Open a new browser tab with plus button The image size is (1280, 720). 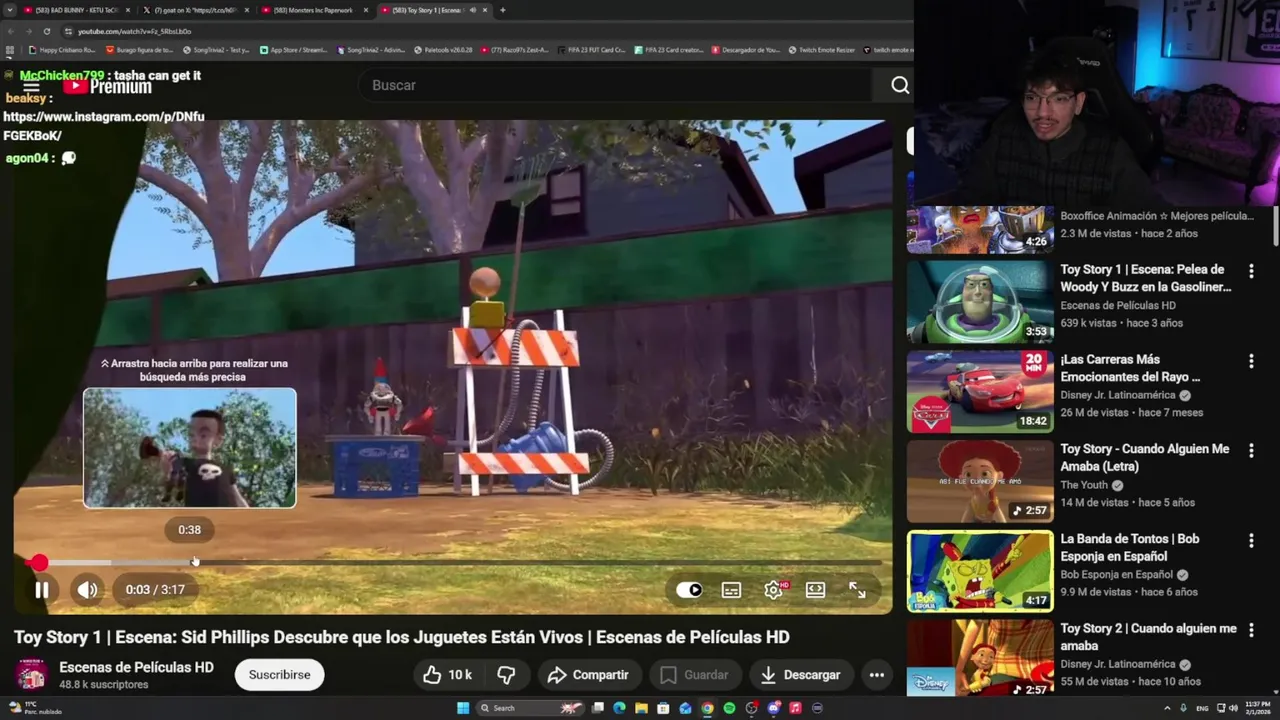point(502,10)
